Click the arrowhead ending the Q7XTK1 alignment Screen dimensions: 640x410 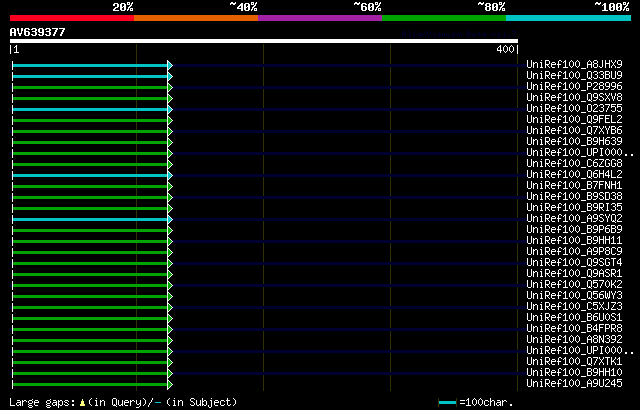[x=170, y=363]
